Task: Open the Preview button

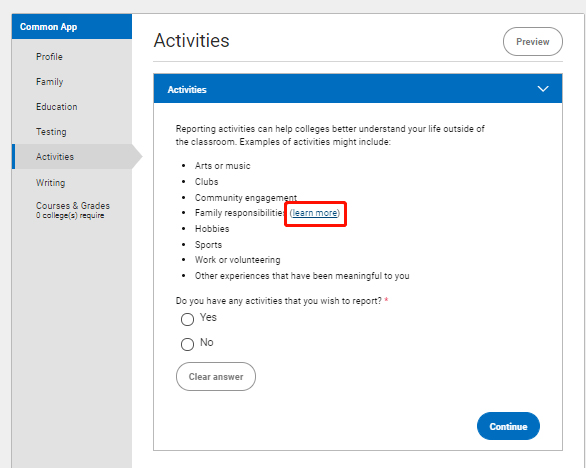Action: coord(533,41)
